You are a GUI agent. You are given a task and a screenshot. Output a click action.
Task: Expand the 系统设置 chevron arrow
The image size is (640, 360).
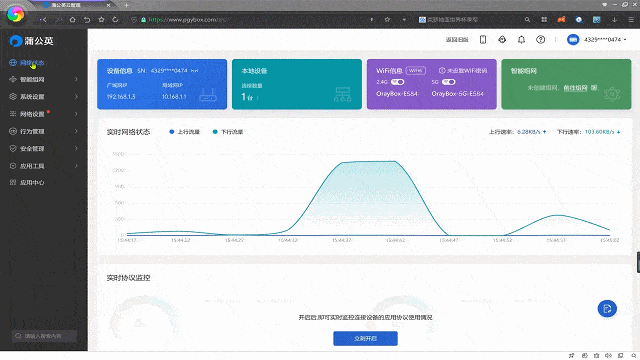point(76,97)
